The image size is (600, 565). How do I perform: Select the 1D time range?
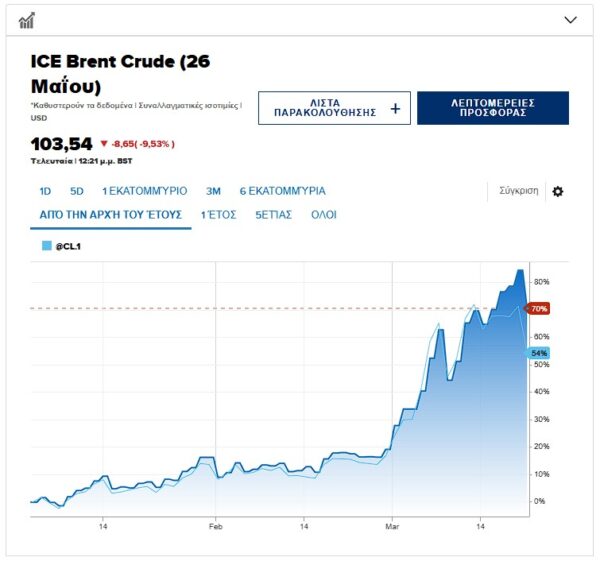coord(45,191)
